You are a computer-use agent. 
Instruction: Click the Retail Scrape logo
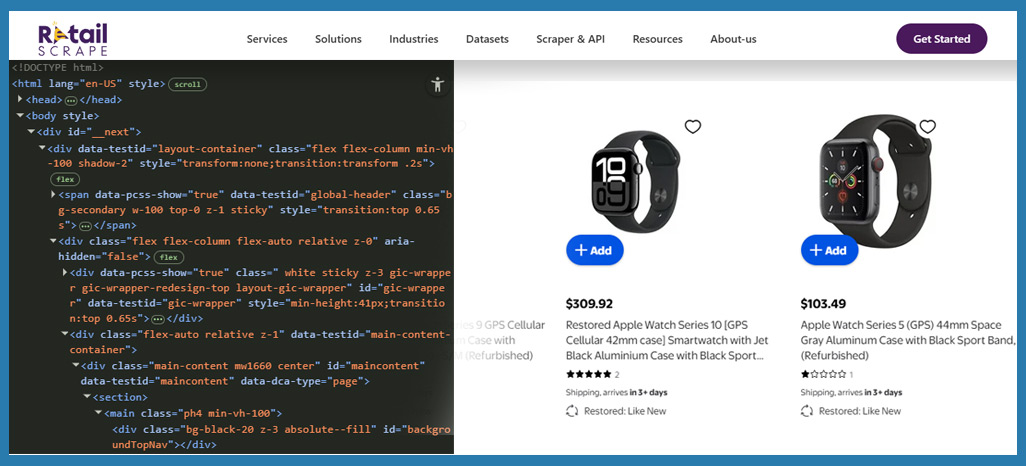[x=73, y=39]
